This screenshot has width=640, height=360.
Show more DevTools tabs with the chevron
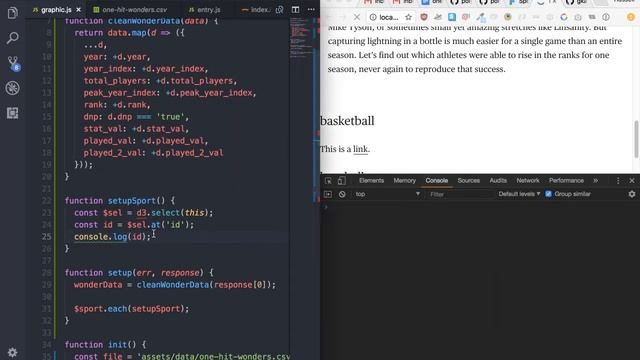596,180
